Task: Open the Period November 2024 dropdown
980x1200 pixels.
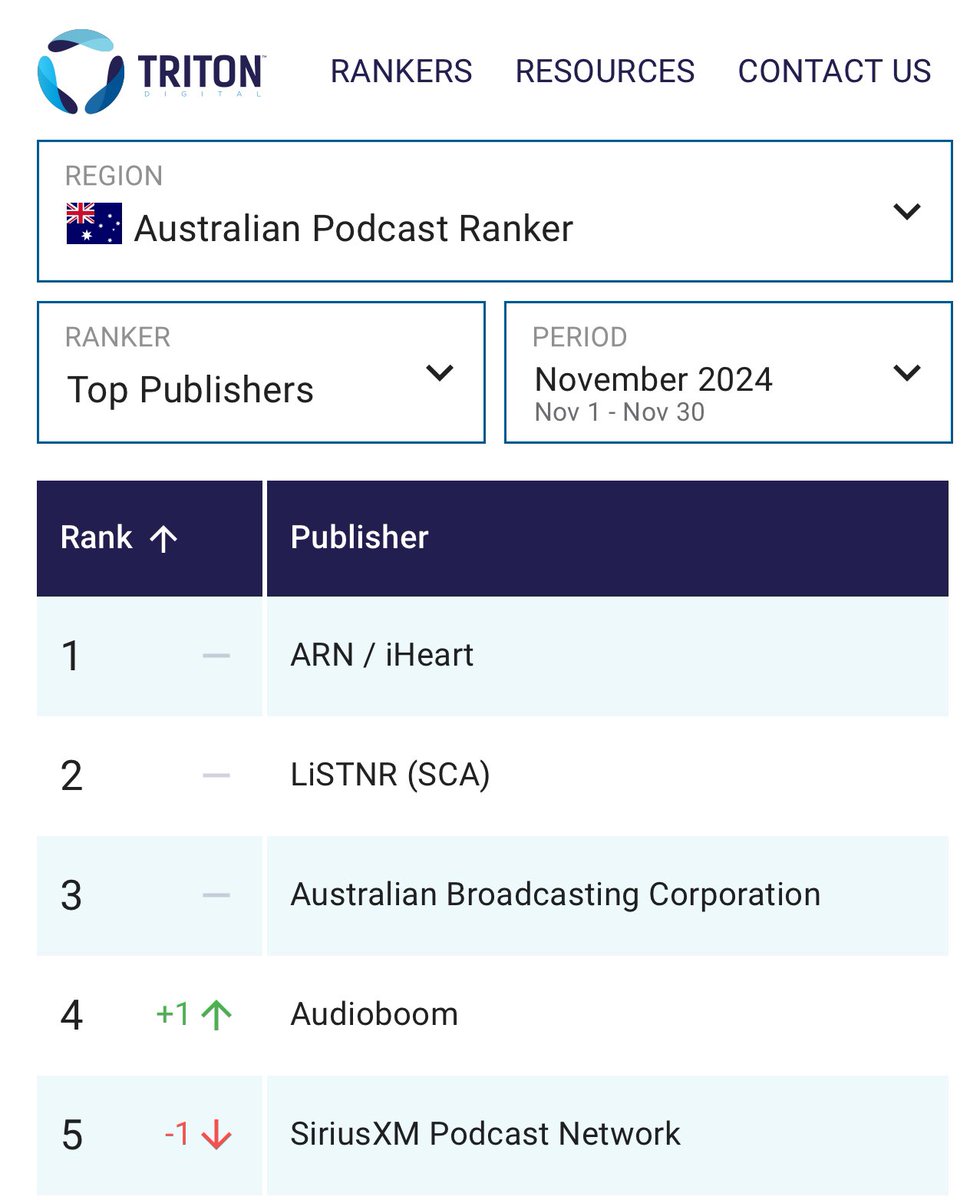Action: (728, 372)
